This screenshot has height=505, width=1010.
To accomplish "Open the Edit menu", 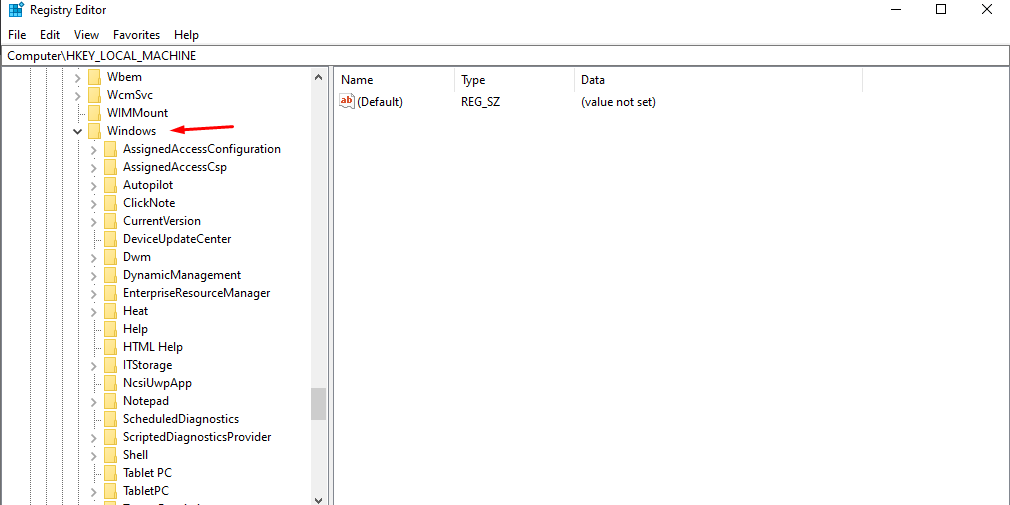I will (50, 35).
